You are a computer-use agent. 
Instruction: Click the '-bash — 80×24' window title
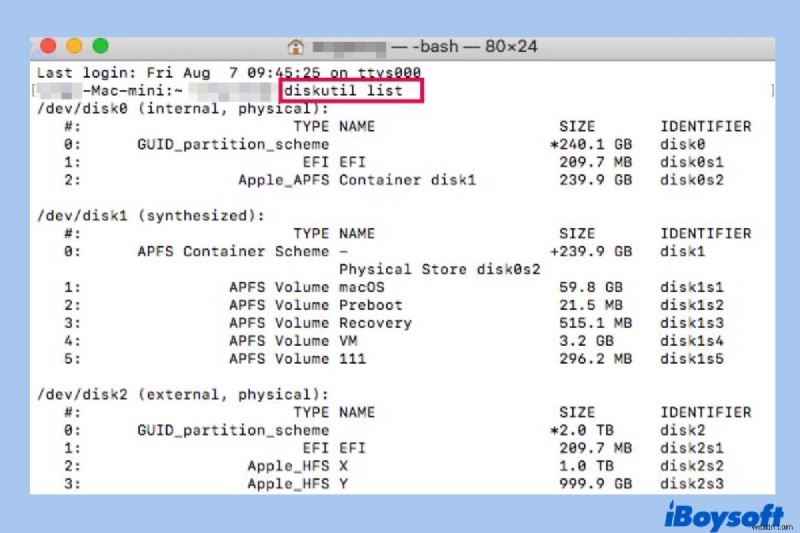tap(474, 47)
